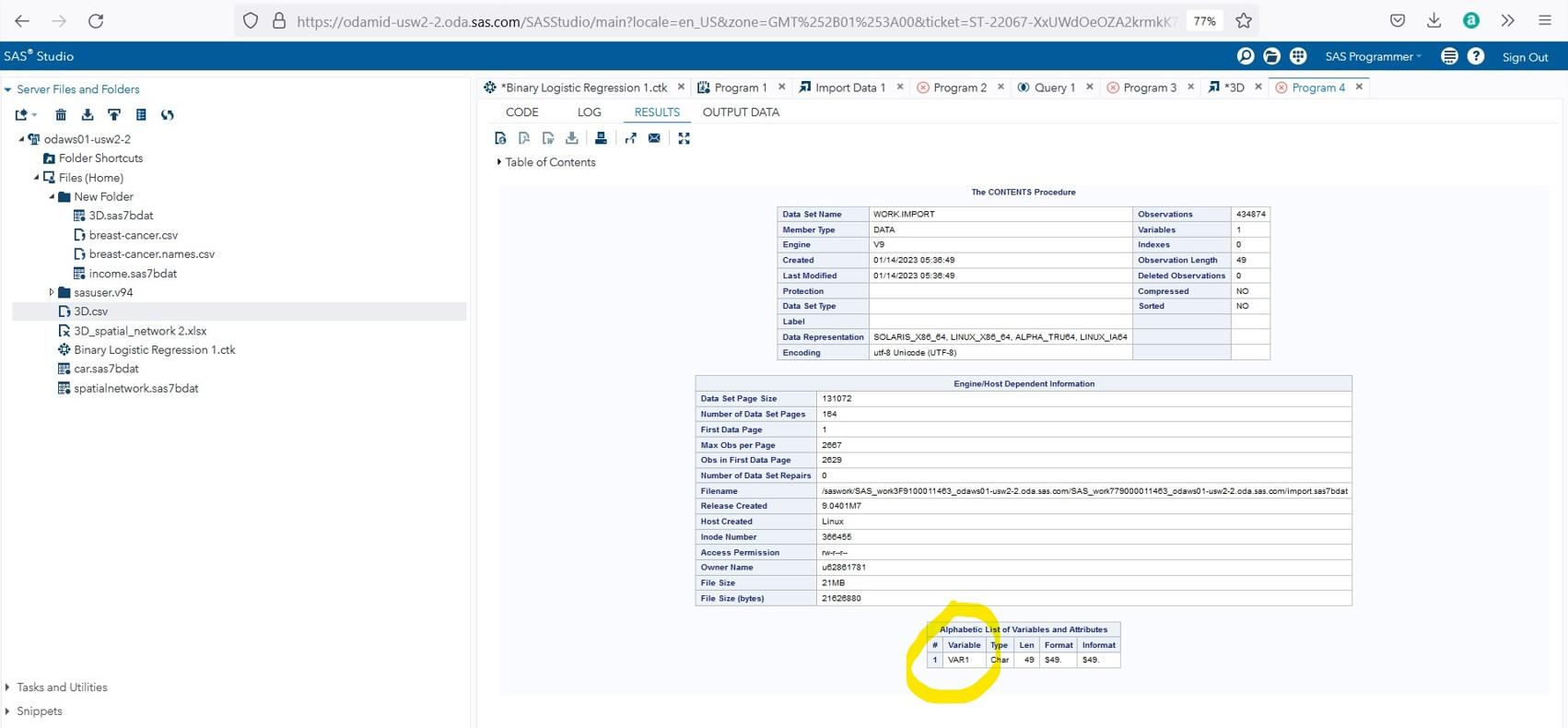Send results via email envelope icon
The height and width of the screenshot is (728, 1568).
(654, 138)
